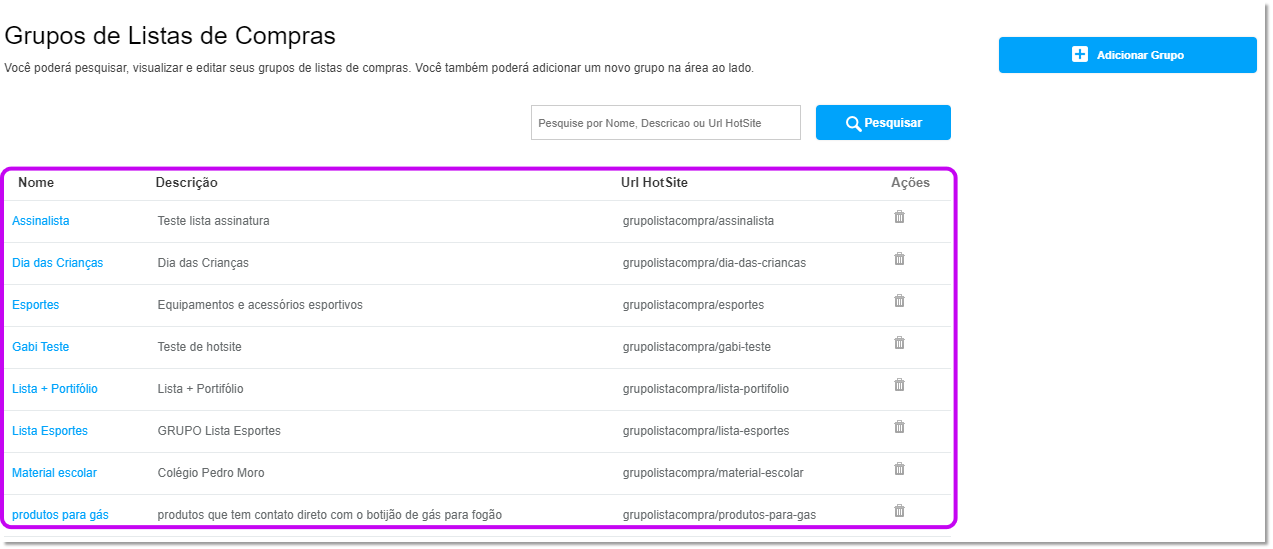The height and width of the screenshot is (549, 1273).
Task: Delete Lista + Portifólio using trash icon
Action: (899, 385)
